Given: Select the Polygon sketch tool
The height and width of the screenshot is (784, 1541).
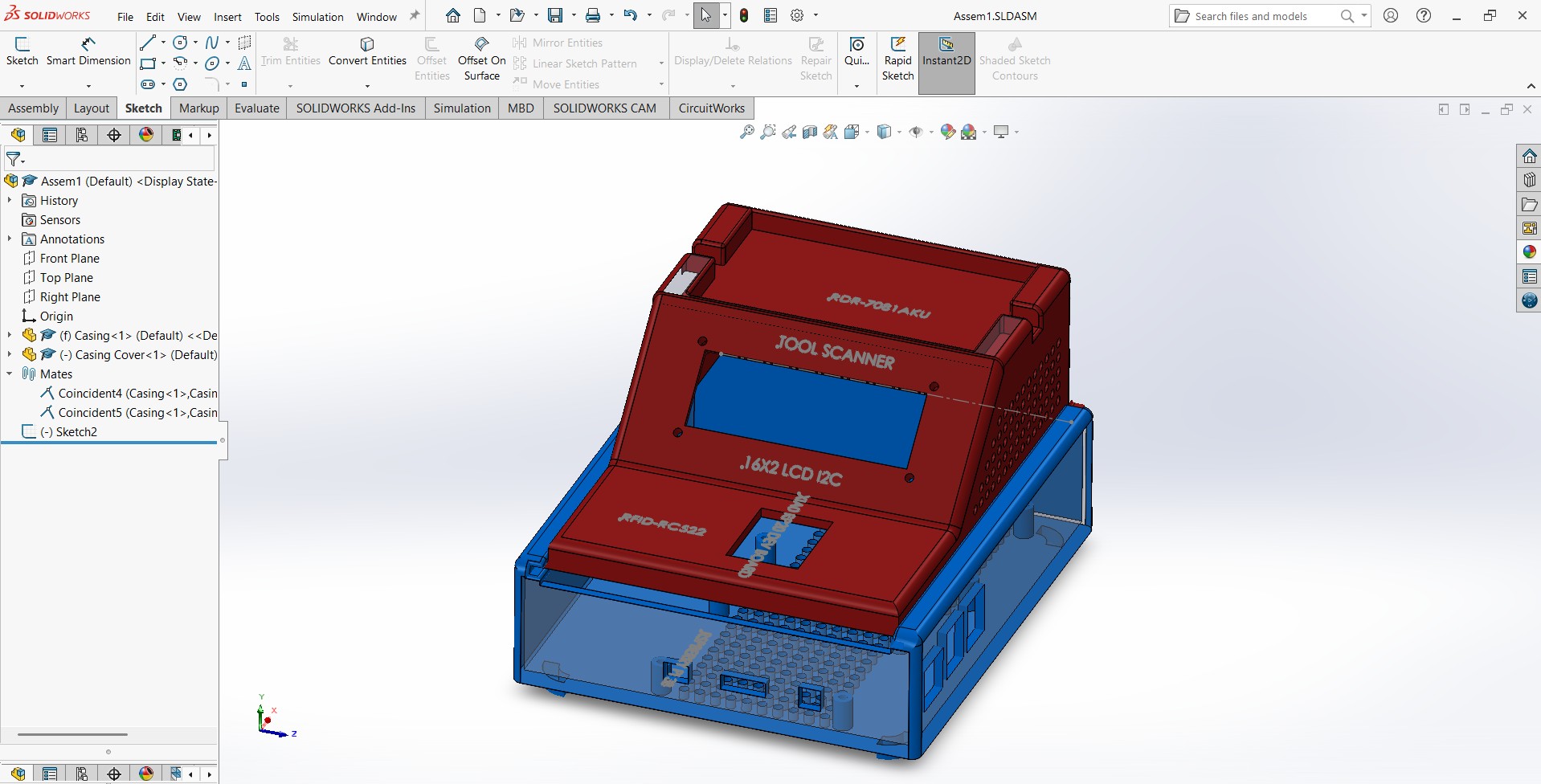Looking at the screenshot, I should point(181,84).
